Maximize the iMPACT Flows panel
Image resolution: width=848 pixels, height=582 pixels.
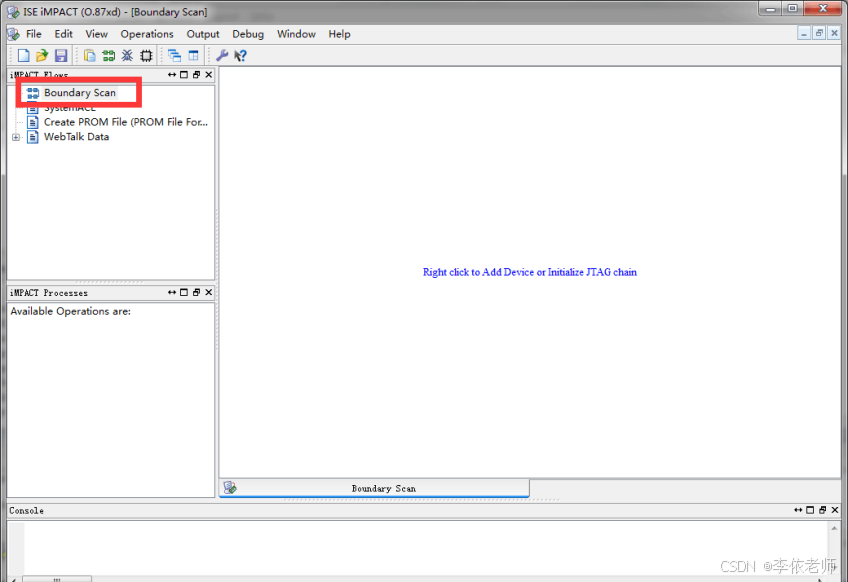(184, 75)
